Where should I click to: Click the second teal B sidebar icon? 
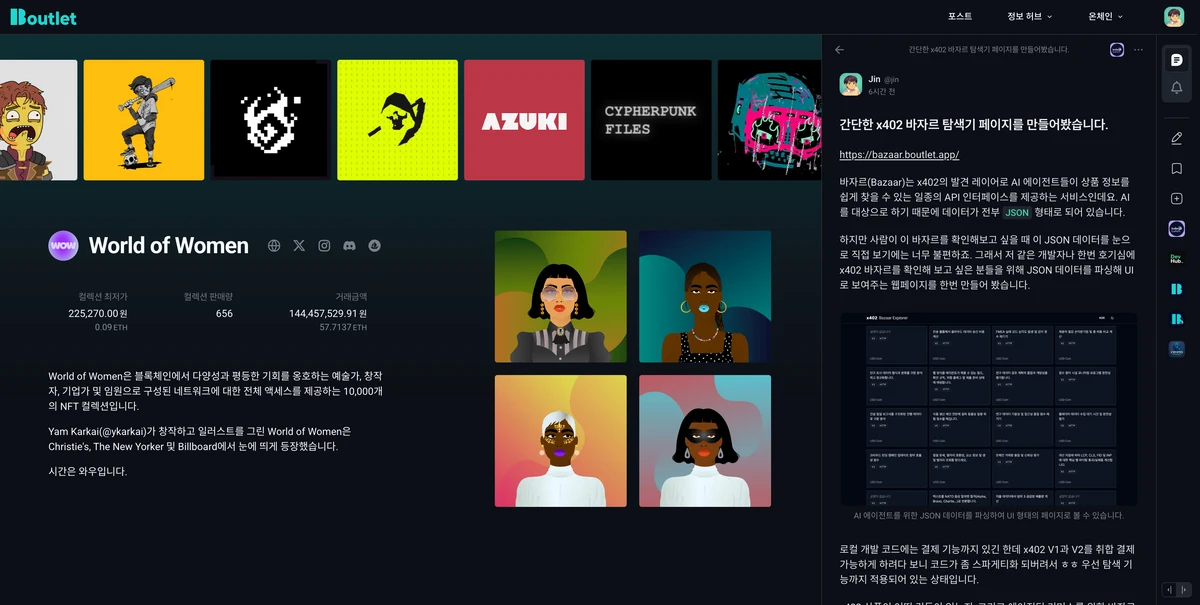pos(1177,319)
